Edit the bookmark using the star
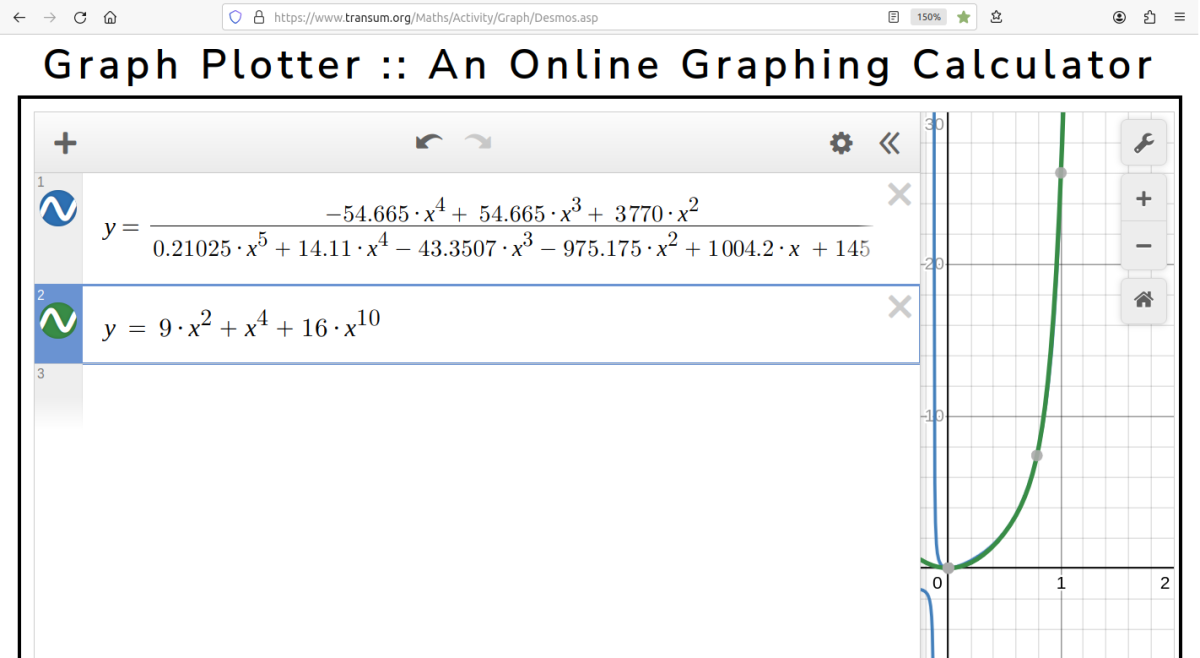The image size is (1200, 658). point(963,17)
